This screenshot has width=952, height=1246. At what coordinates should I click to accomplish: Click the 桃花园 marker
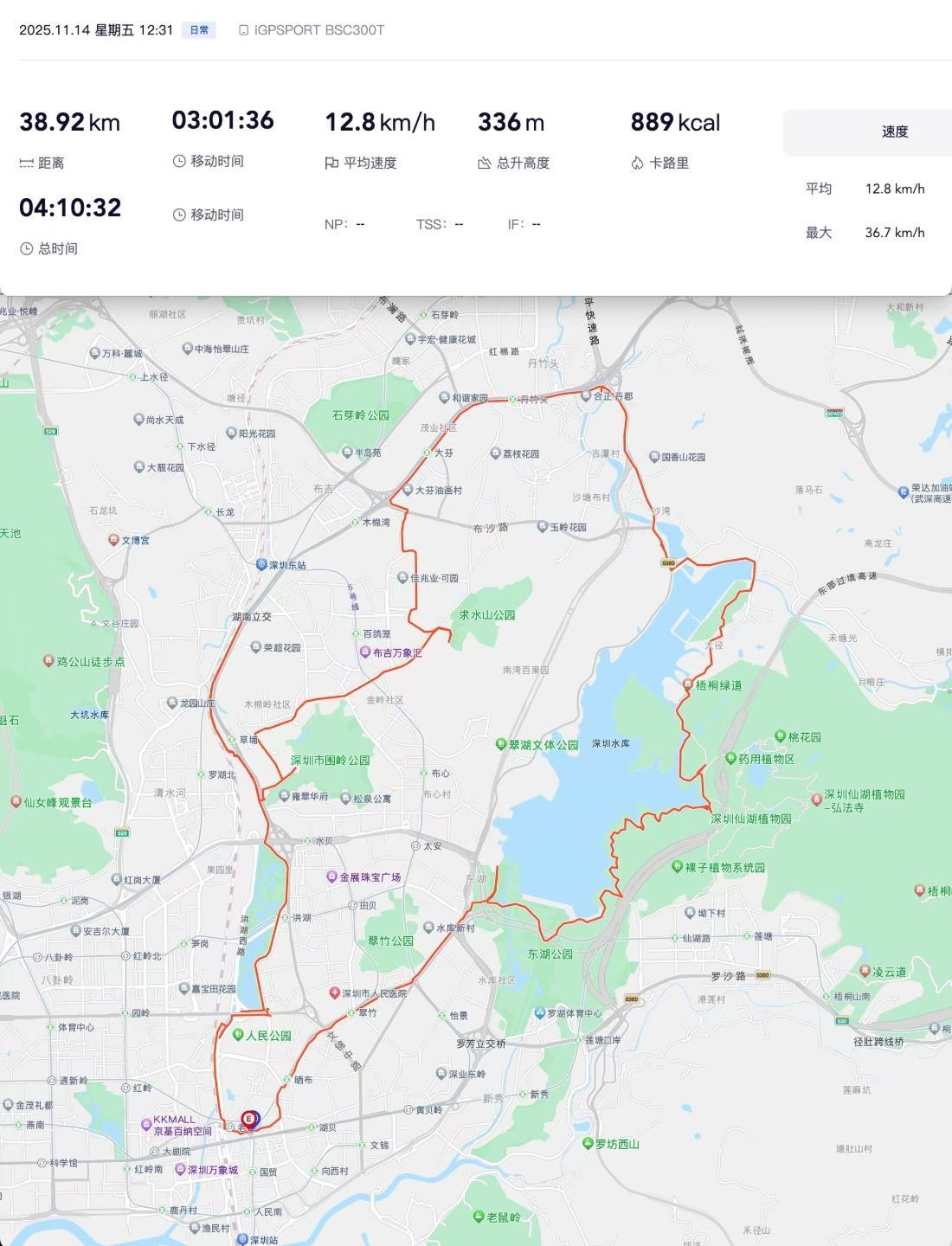[780, 736]
